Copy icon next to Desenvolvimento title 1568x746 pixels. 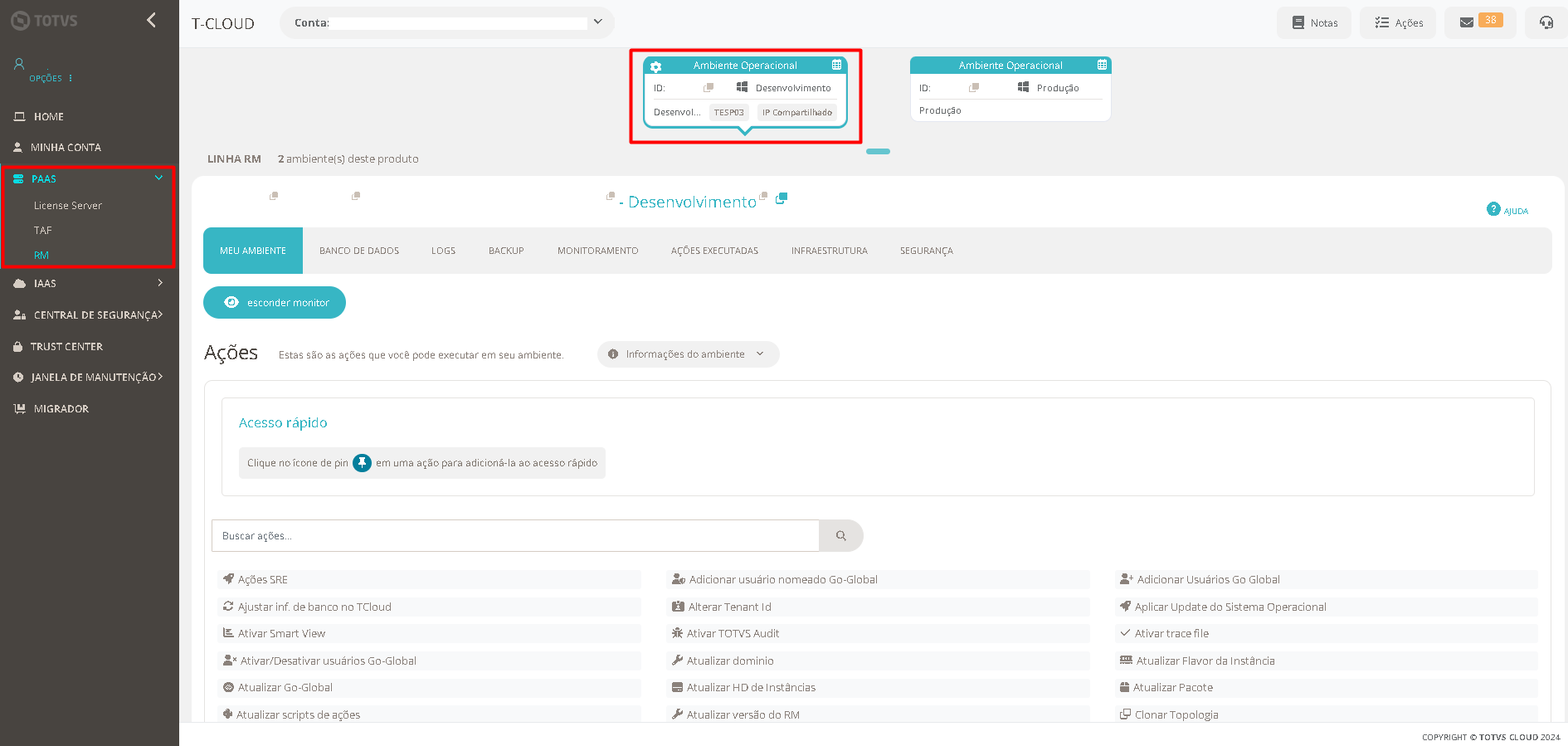[x=781, y=198]
